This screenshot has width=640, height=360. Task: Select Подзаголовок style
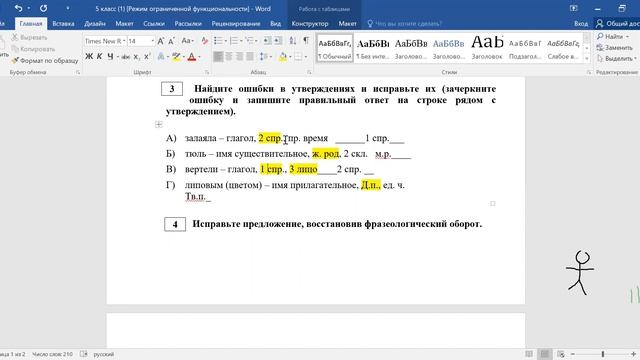click(x=525, y=48)
